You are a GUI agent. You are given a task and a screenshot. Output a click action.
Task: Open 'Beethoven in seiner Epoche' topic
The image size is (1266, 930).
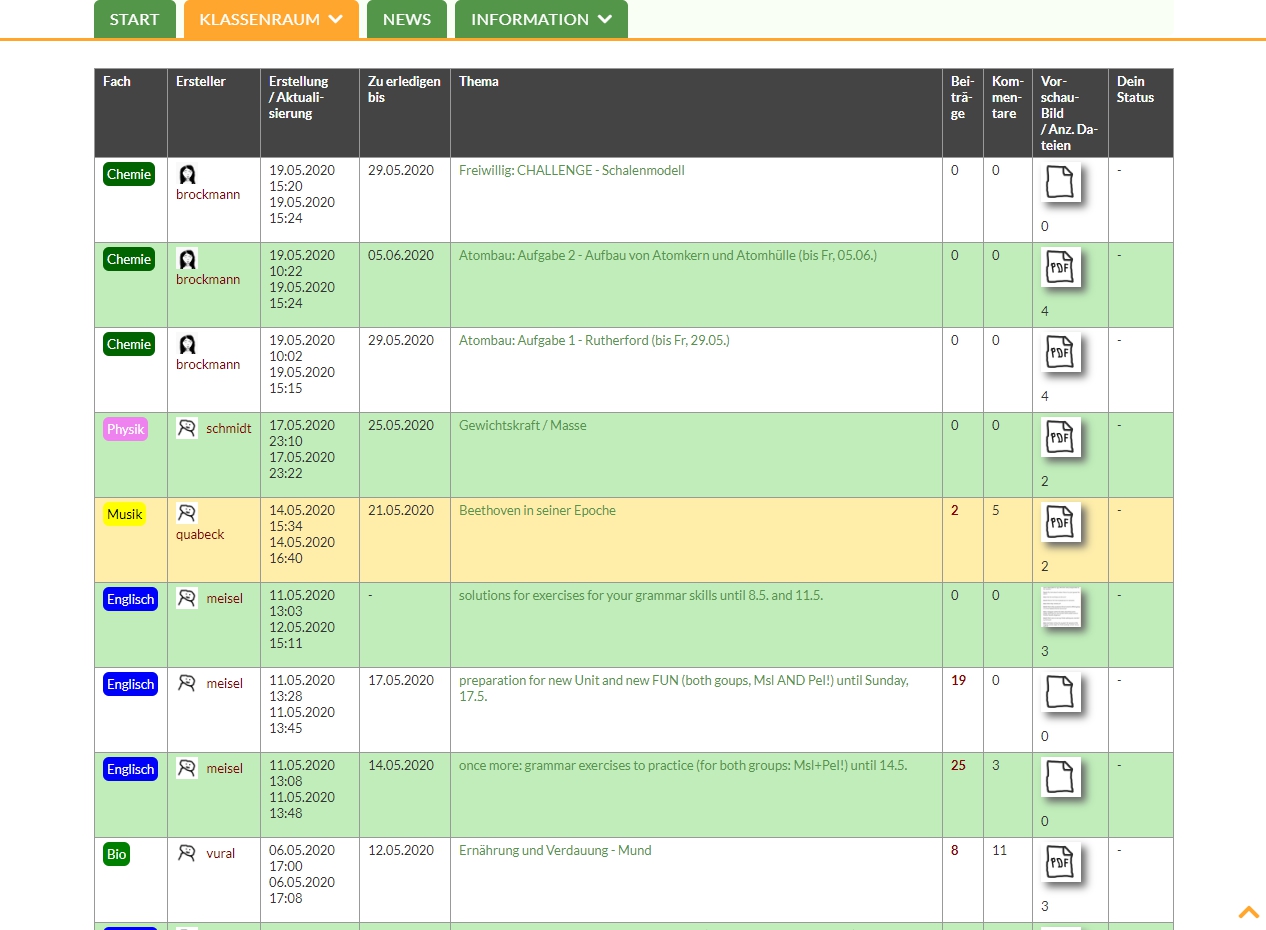pyautogui.click(x=537, y=510)
